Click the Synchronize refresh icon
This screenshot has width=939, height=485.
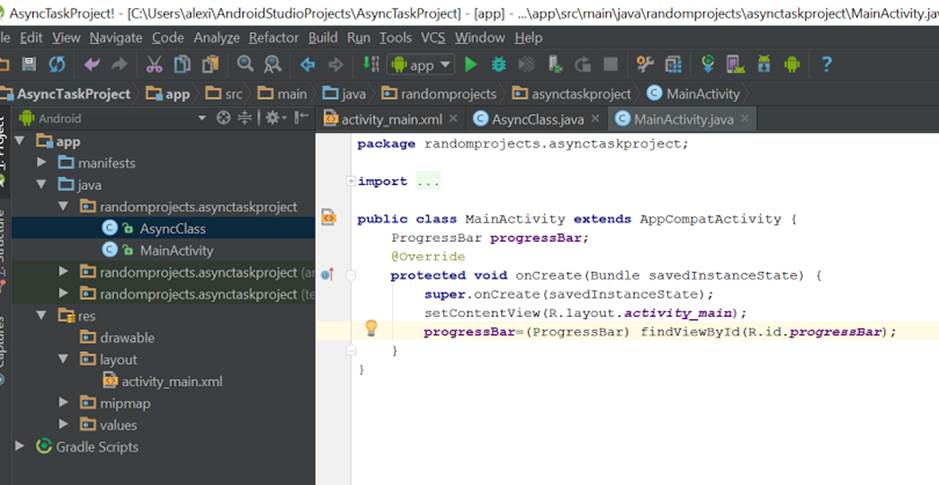click(57, 64)
